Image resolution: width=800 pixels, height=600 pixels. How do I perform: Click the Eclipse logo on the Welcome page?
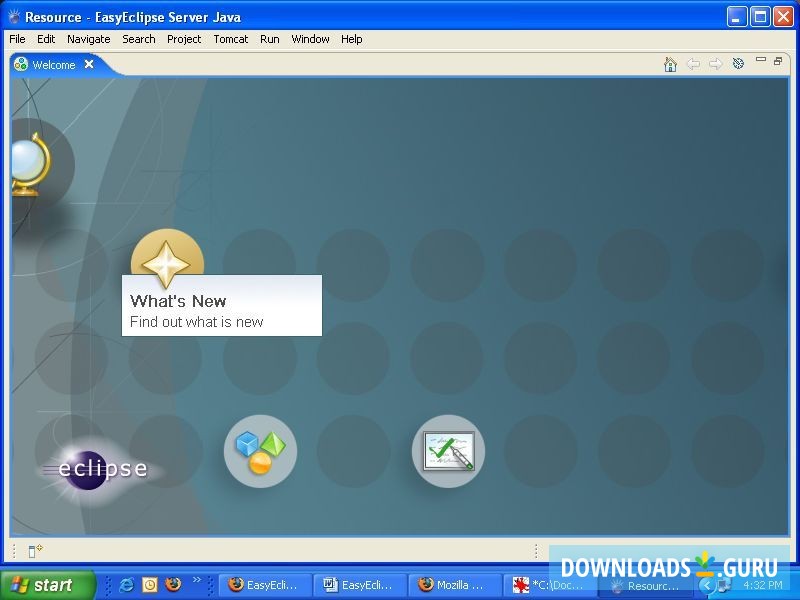pyautogui.click(x=93, y=467)
